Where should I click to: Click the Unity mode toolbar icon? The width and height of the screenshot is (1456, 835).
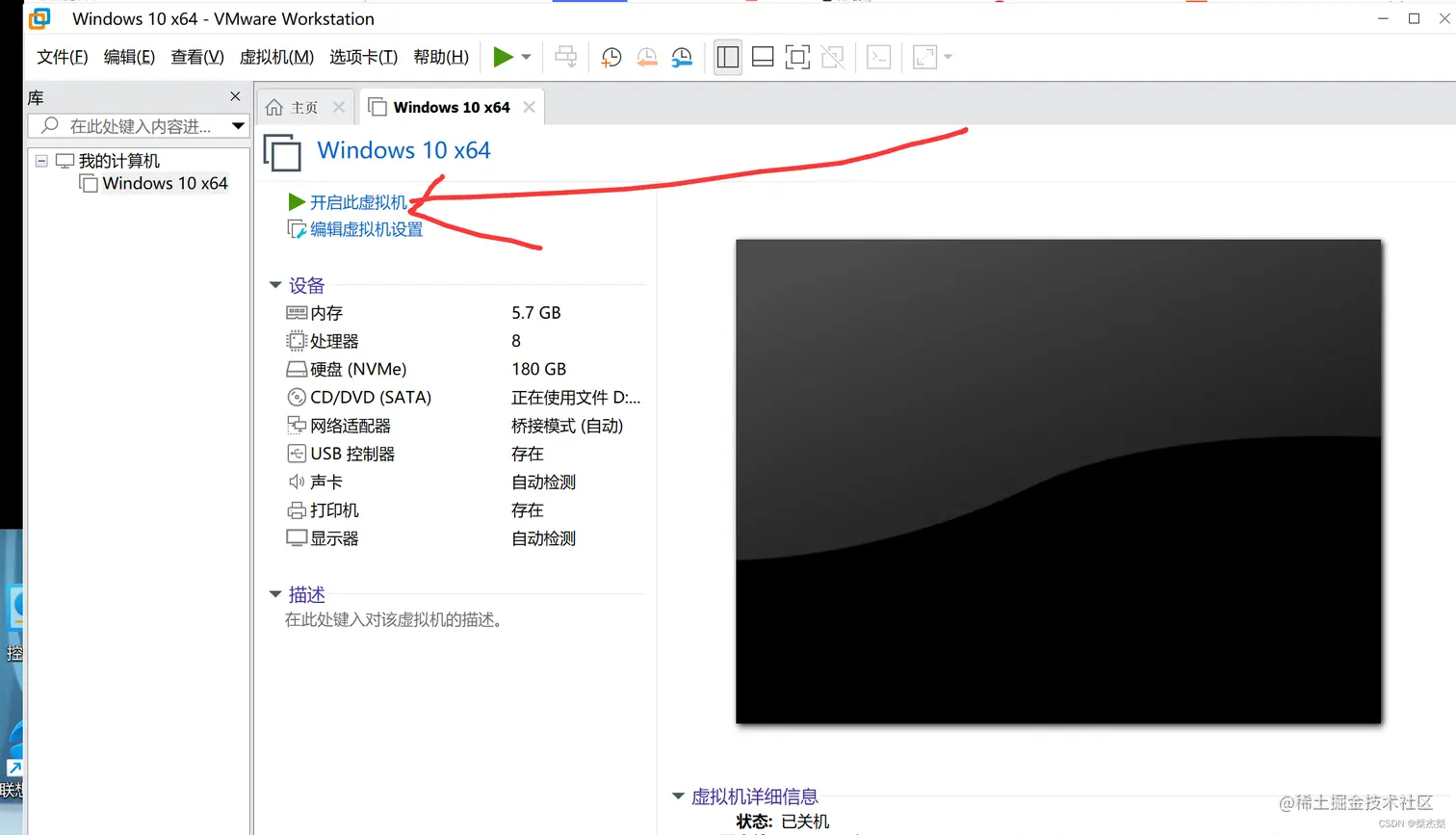coord(833,57)
